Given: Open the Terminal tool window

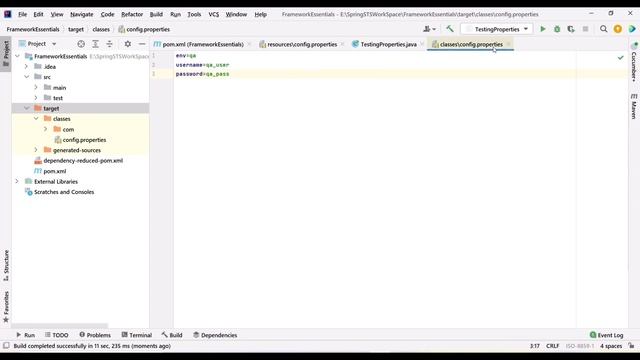Looking at the screenshot, I should click(x=137, y=335).
